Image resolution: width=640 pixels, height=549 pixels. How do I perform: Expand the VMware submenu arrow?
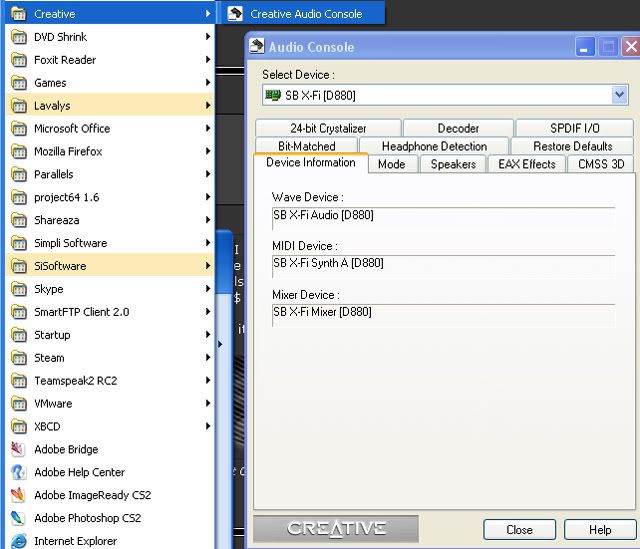click(208, 403)
